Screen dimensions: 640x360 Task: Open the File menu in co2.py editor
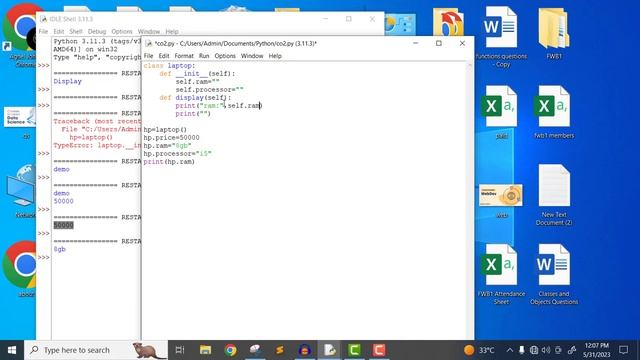(x=149, y=56)
